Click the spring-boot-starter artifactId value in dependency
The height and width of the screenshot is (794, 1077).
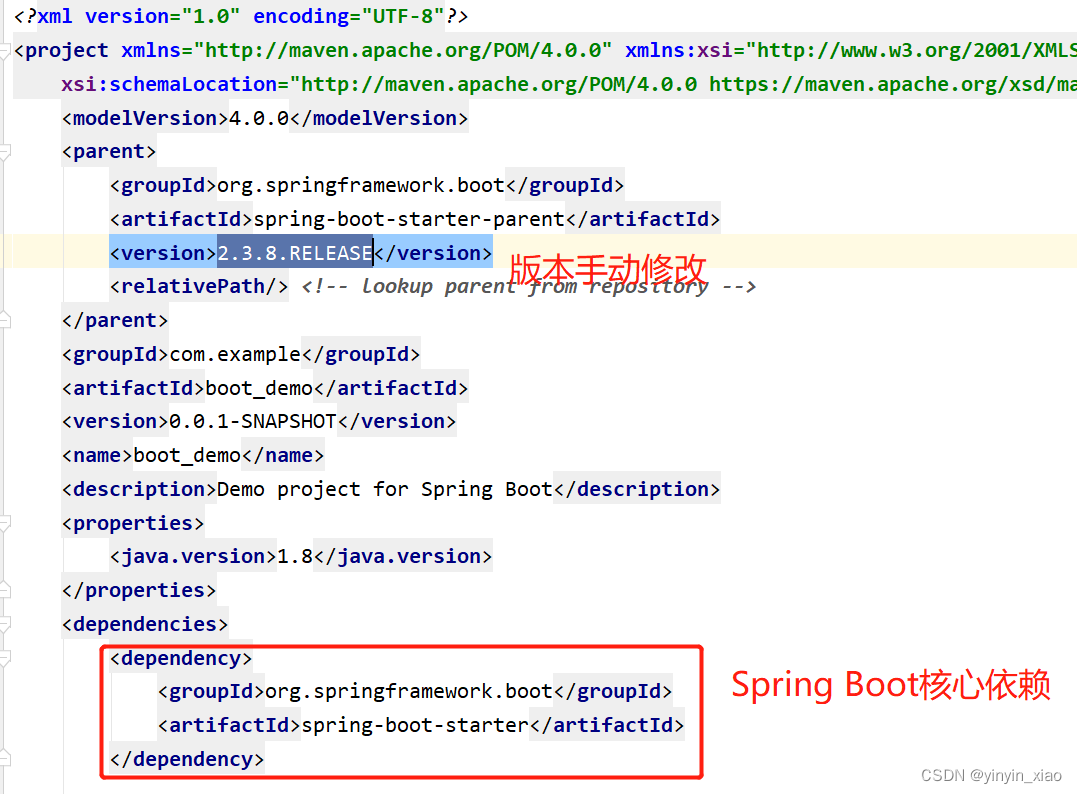[415, 725]
